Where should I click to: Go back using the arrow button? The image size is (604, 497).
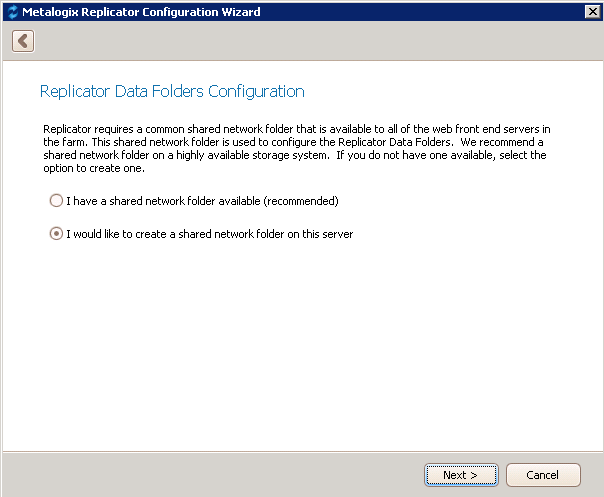point(23,41)
